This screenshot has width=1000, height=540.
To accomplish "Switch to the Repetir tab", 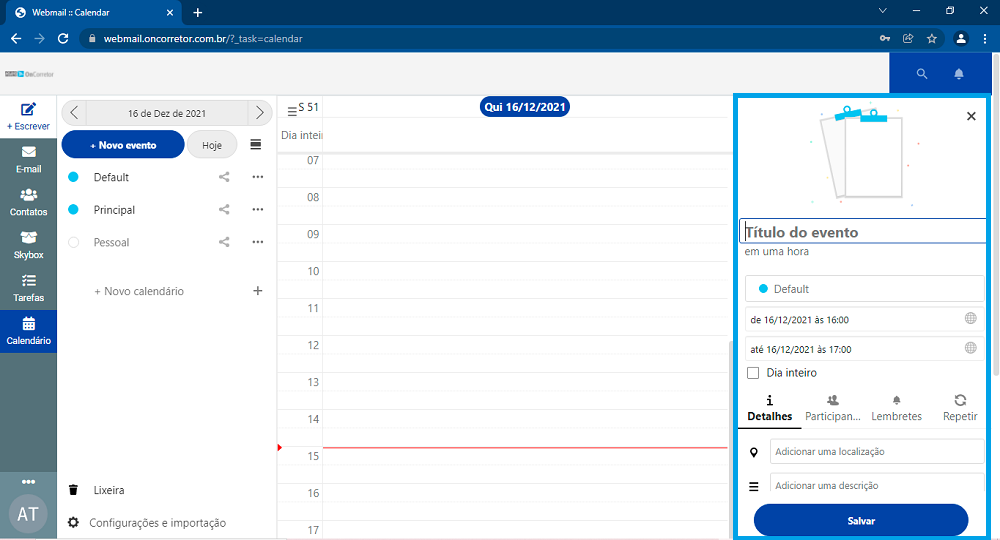I will pyautogui.click(x=960, y=407).
